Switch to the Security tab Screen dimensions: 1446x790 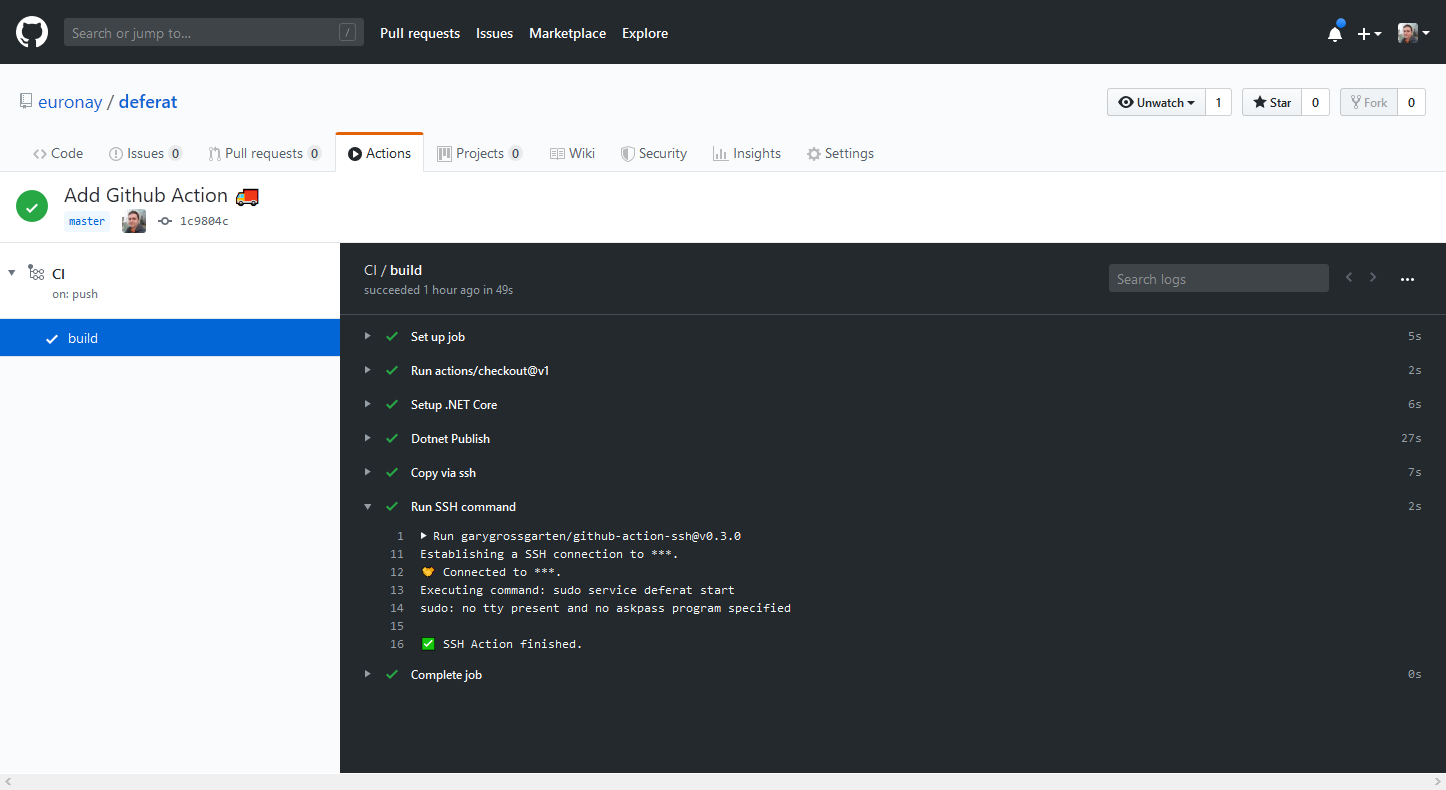653,153
